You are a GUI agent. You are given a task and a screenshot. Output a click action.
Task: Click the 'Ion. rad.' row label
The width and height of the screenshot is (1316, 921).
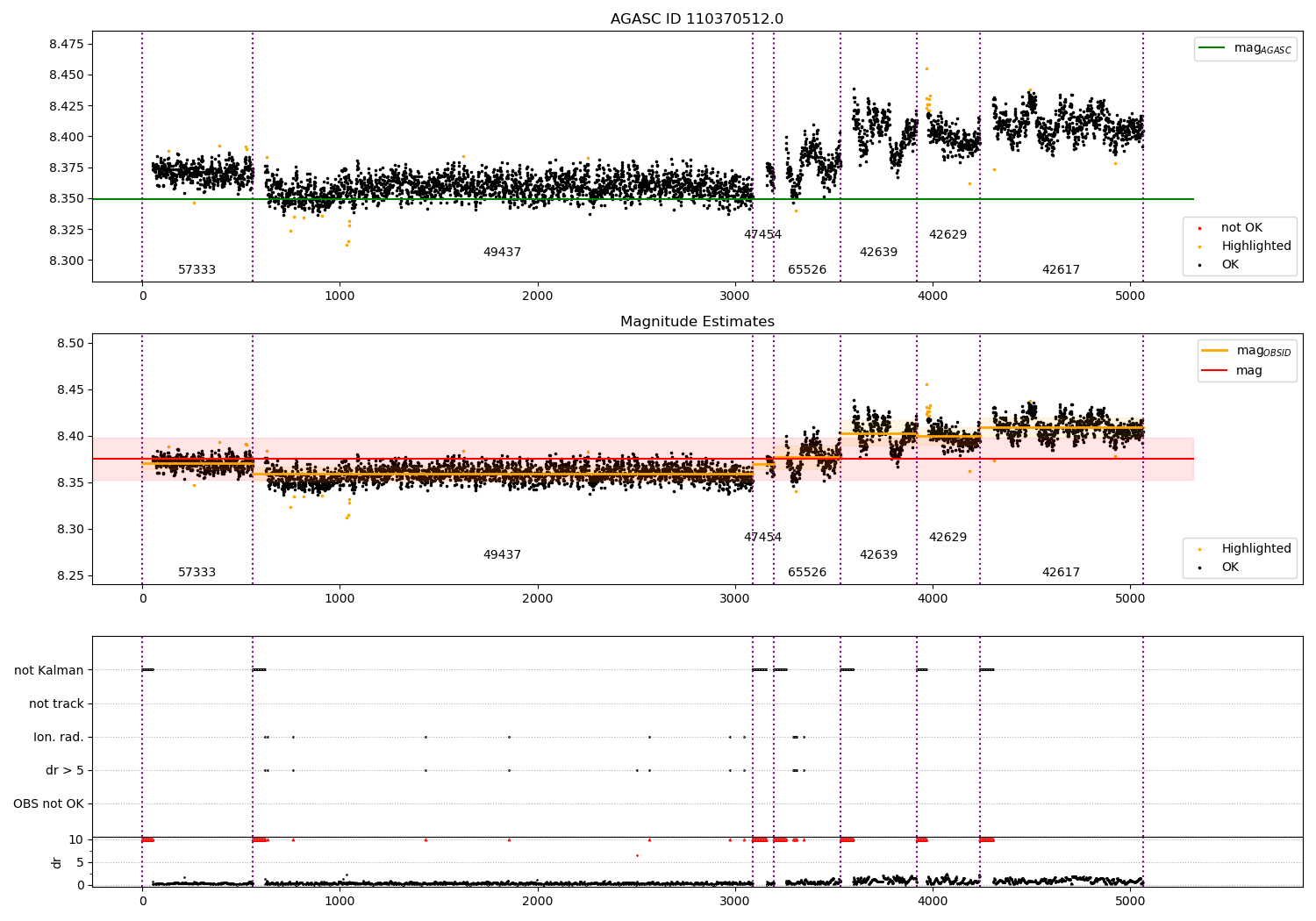pos(59,737)
